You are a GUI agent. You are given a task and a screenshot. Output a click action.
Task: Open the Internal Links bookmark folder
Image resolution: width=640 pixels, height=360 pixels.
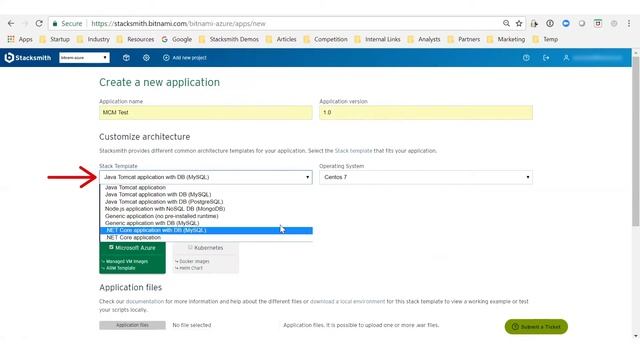[x=377, y=39]
